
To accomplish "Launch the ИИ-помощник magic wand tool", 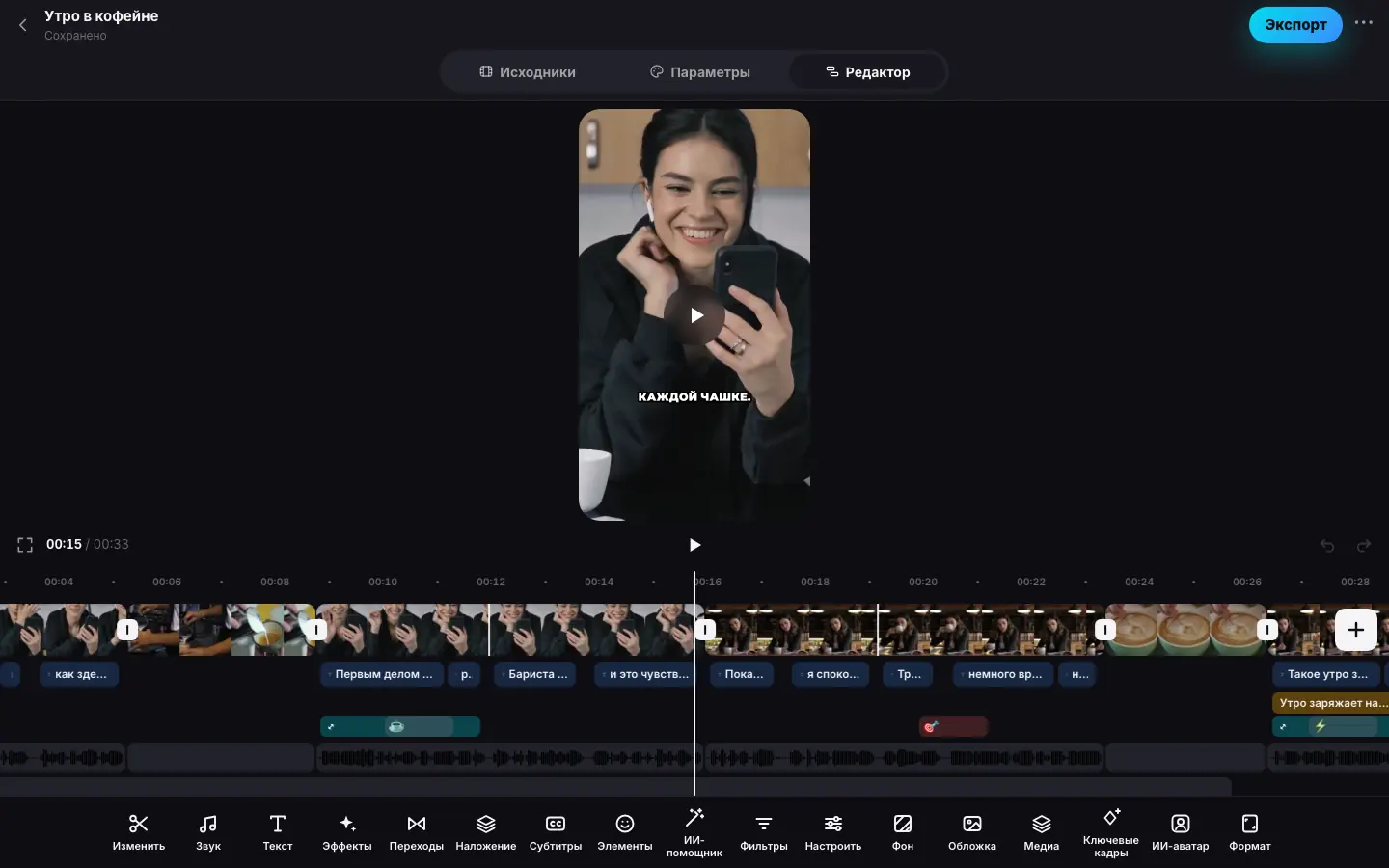I will coord(694,832).
